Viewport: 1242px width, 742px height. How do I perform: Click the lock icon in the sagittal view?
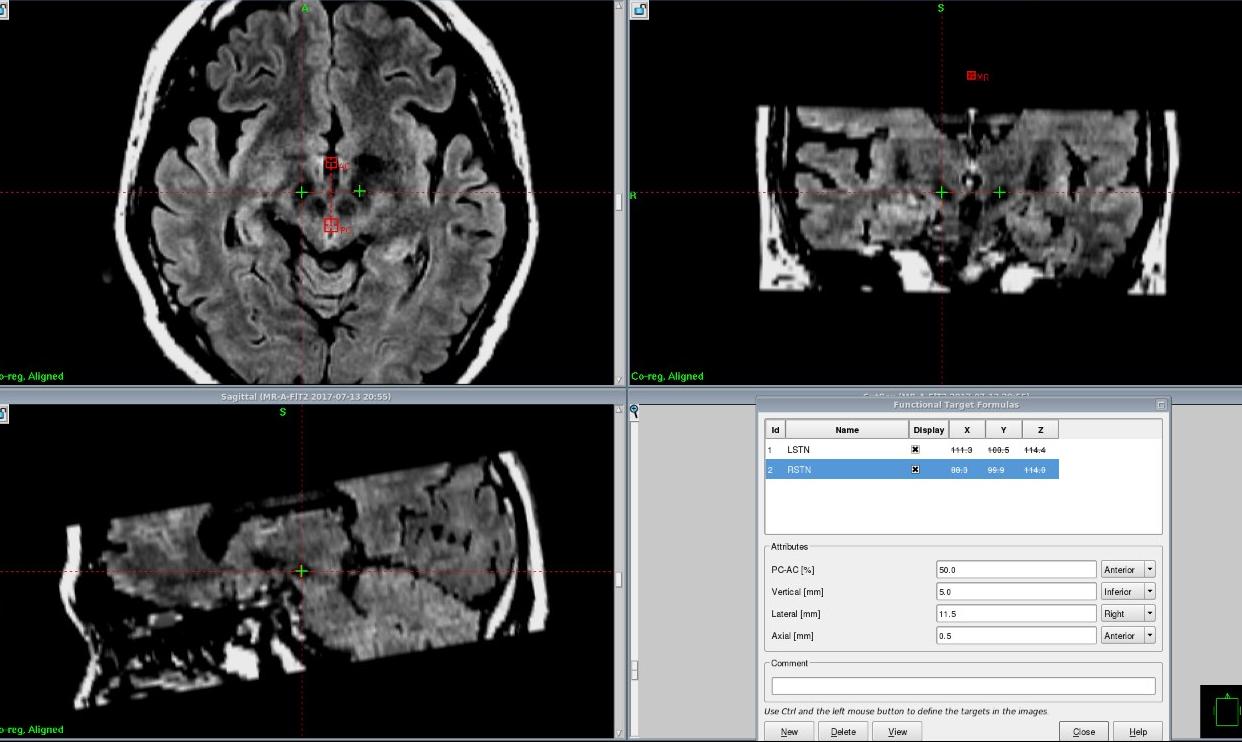pyautogui.click(x=3, y=414)
